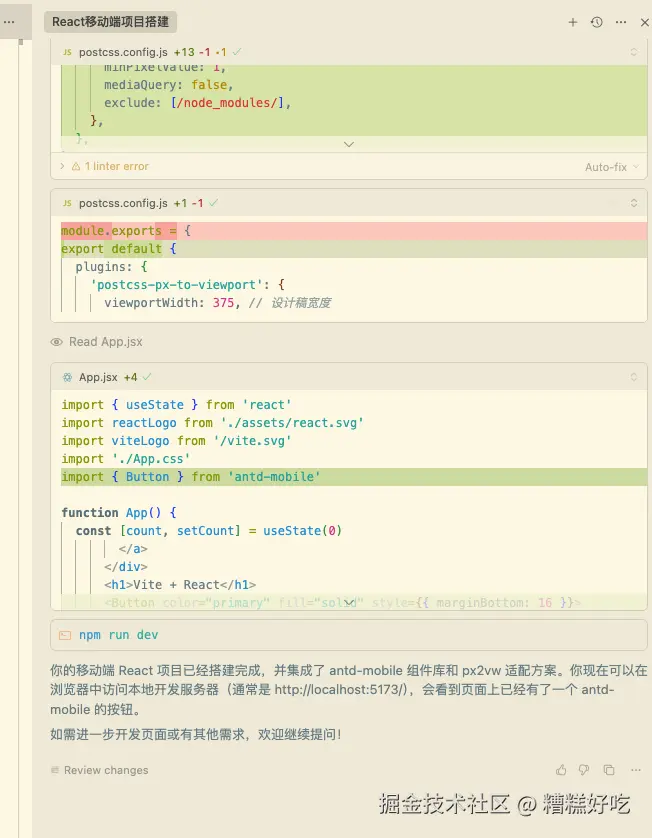The width and height of the screenshot is (652, 838).
Task: Collapse the first postcss.config.js code block
Action: pyautogui.click(x=634, y=52)
